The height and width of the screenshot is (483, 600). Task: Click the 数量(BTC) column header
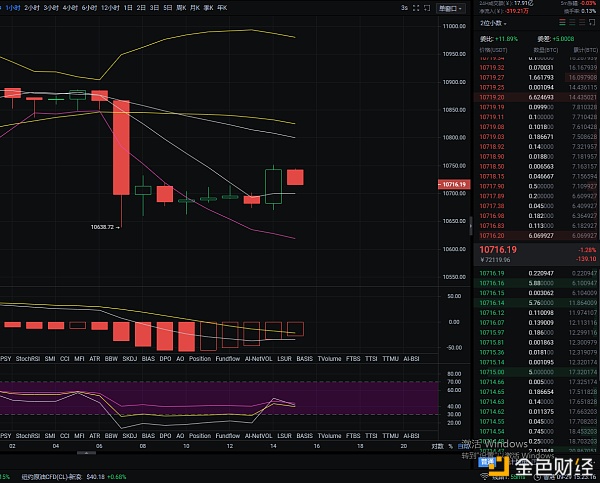pyautogui.click(x=546, y=50)
